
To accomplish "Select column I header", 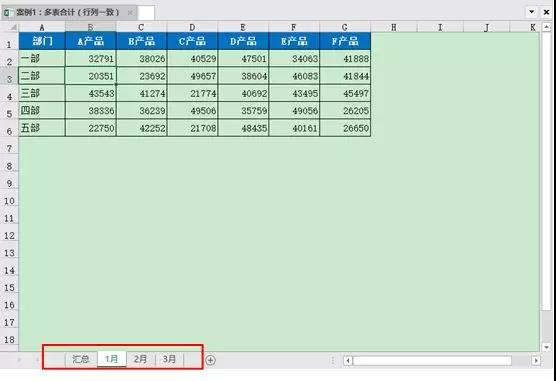I will (x=440, y=27).
